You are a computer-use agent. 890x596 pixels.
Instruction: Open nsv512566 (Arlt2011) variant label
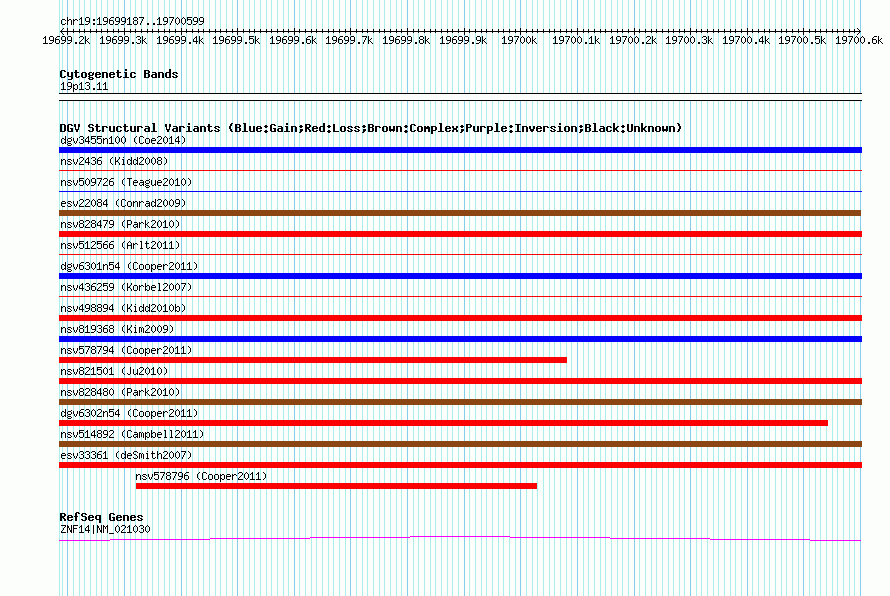click(120, 245)
